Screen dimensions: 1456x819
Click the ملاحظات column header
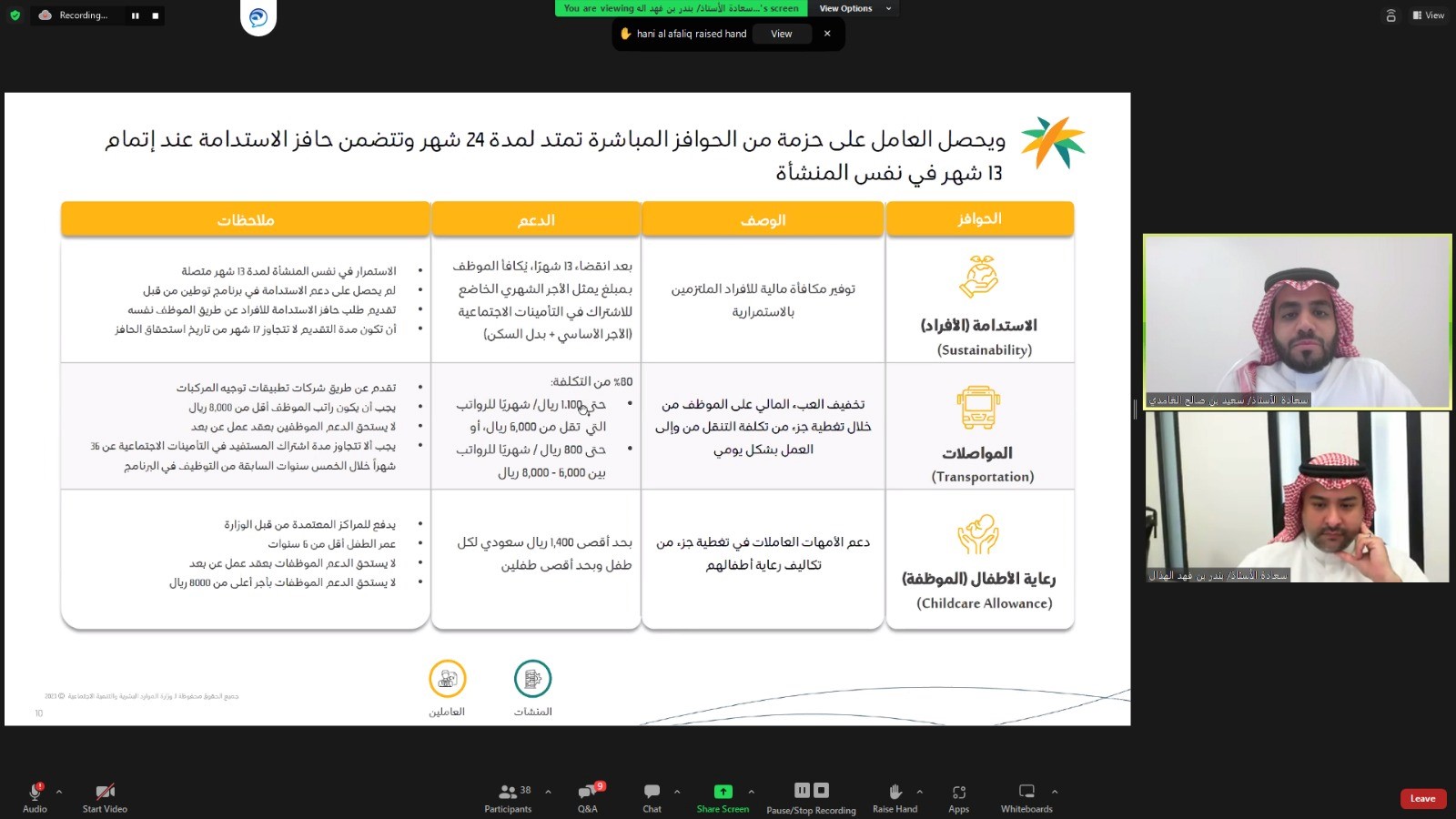246,220
